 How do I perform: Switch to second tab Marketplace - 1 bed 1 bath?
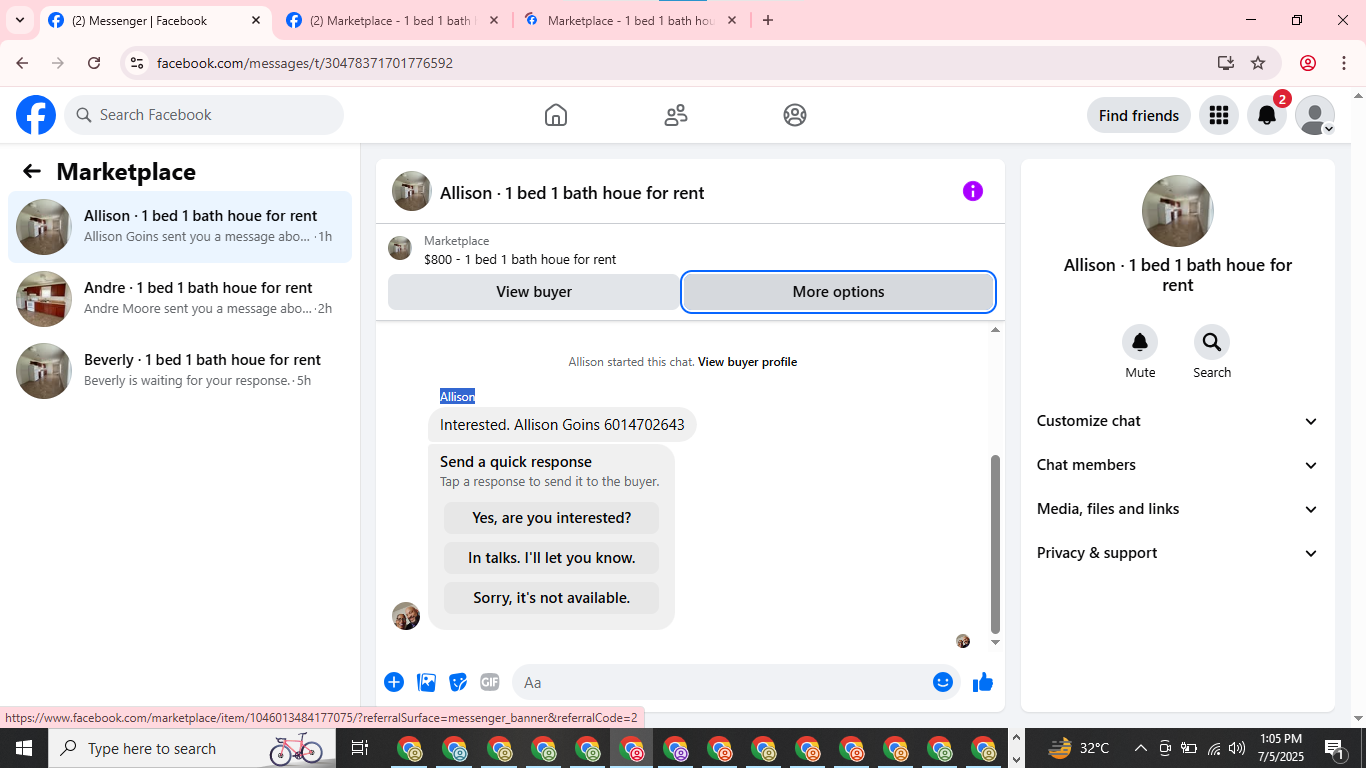click(x=392, y=21)
